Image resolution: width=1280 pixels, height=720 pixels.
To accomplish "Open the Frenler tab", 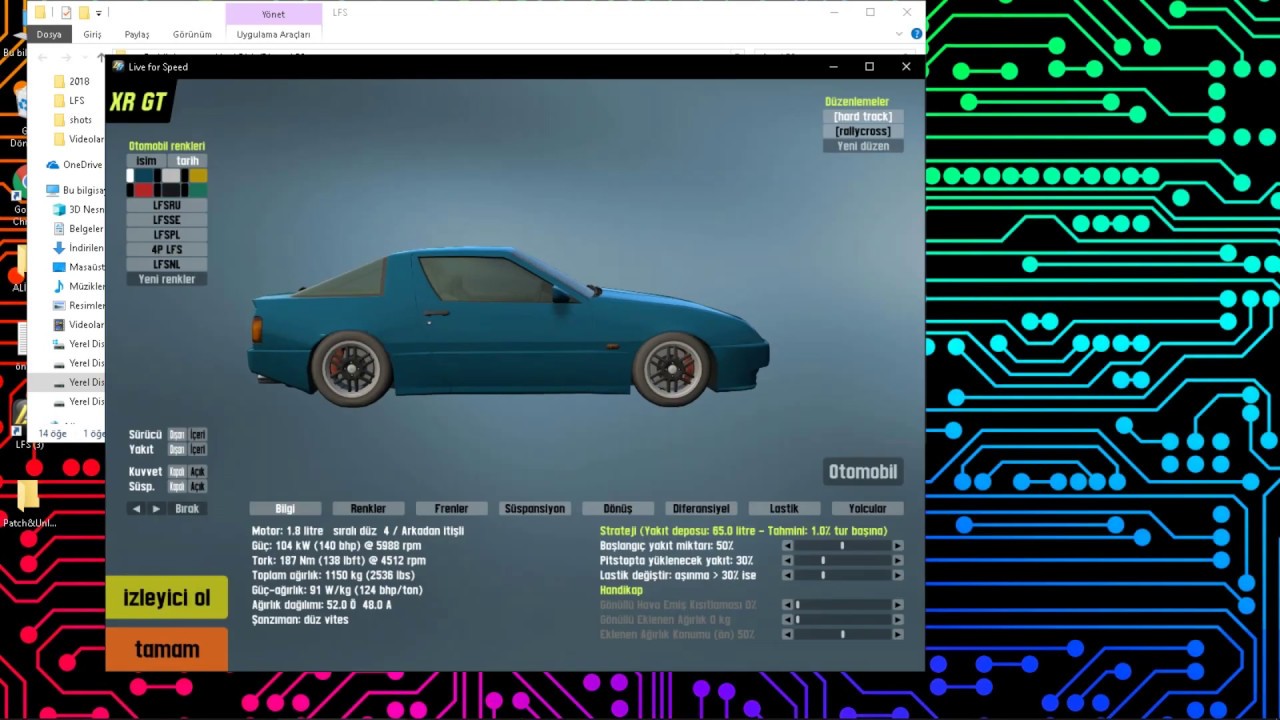I will coord(451,509).
